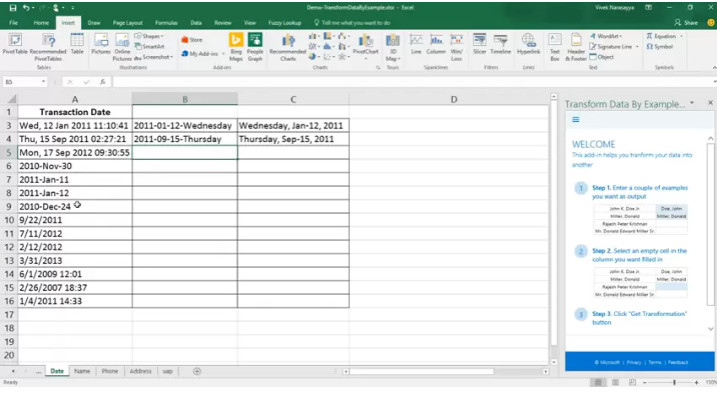Open hamburger menu in Transform Data pane

click(576, 120)
